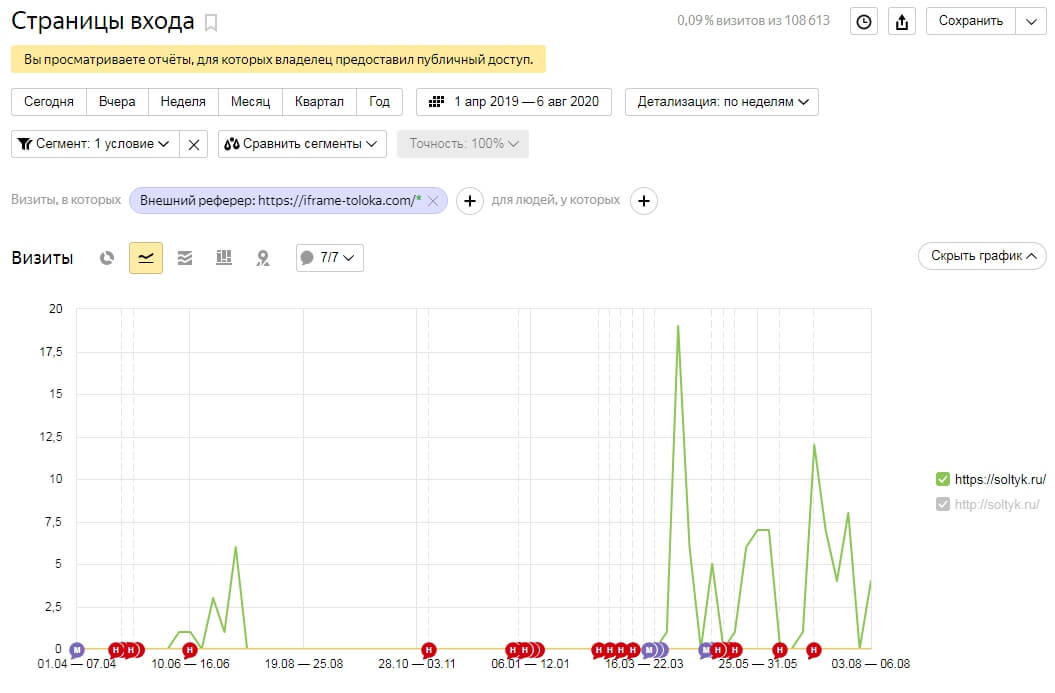The height and width of the screenshot is (693, 1055).
Task: Select the Неделя period tab
Action: pos(183,102)
